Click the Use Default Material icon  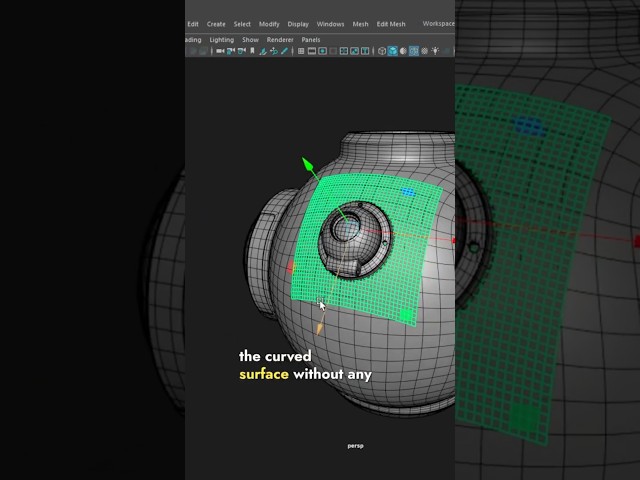point(403,51)
